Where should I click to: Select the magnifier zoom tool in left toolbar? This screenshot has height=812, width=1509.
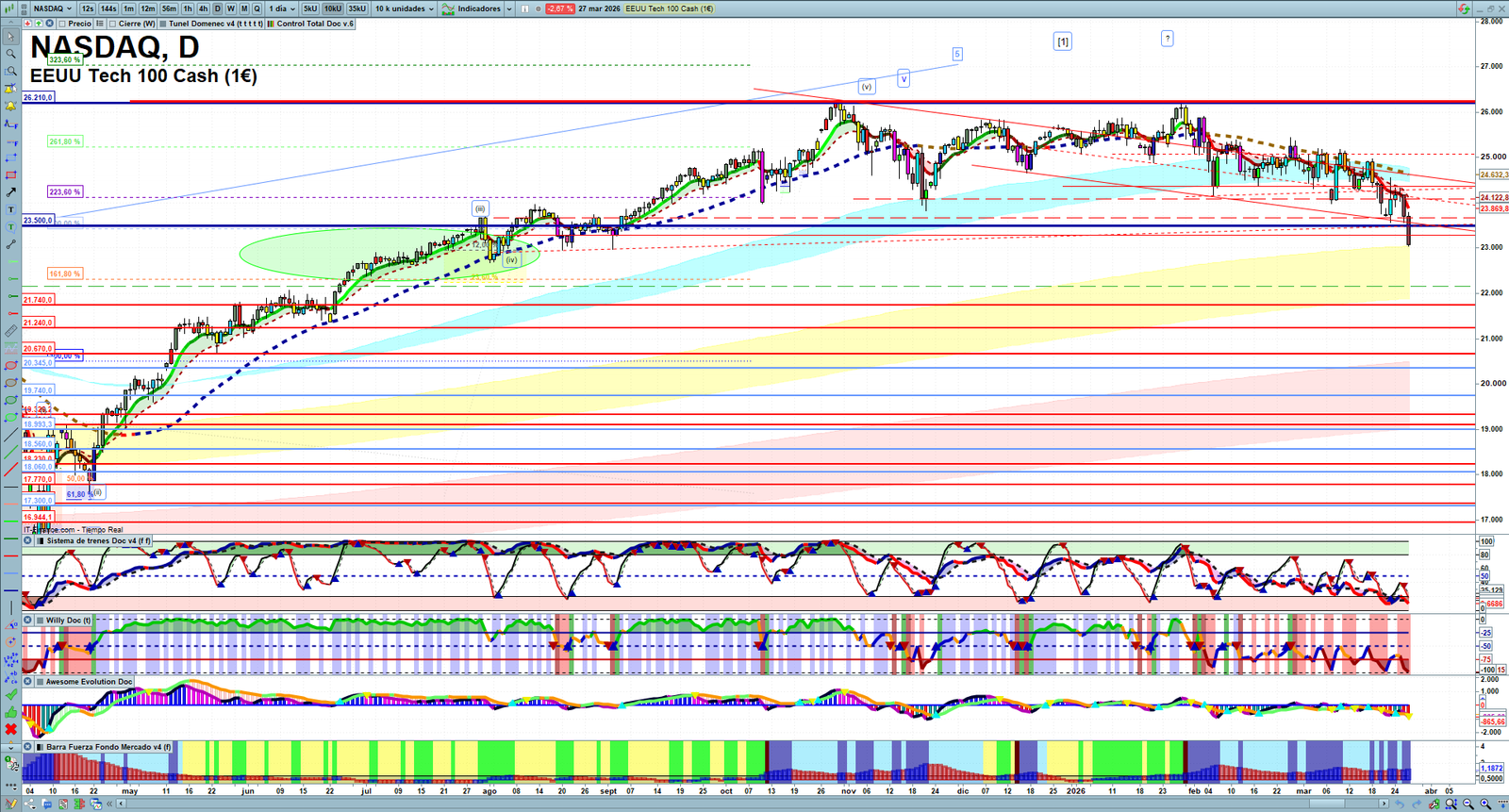coord(10,54)
